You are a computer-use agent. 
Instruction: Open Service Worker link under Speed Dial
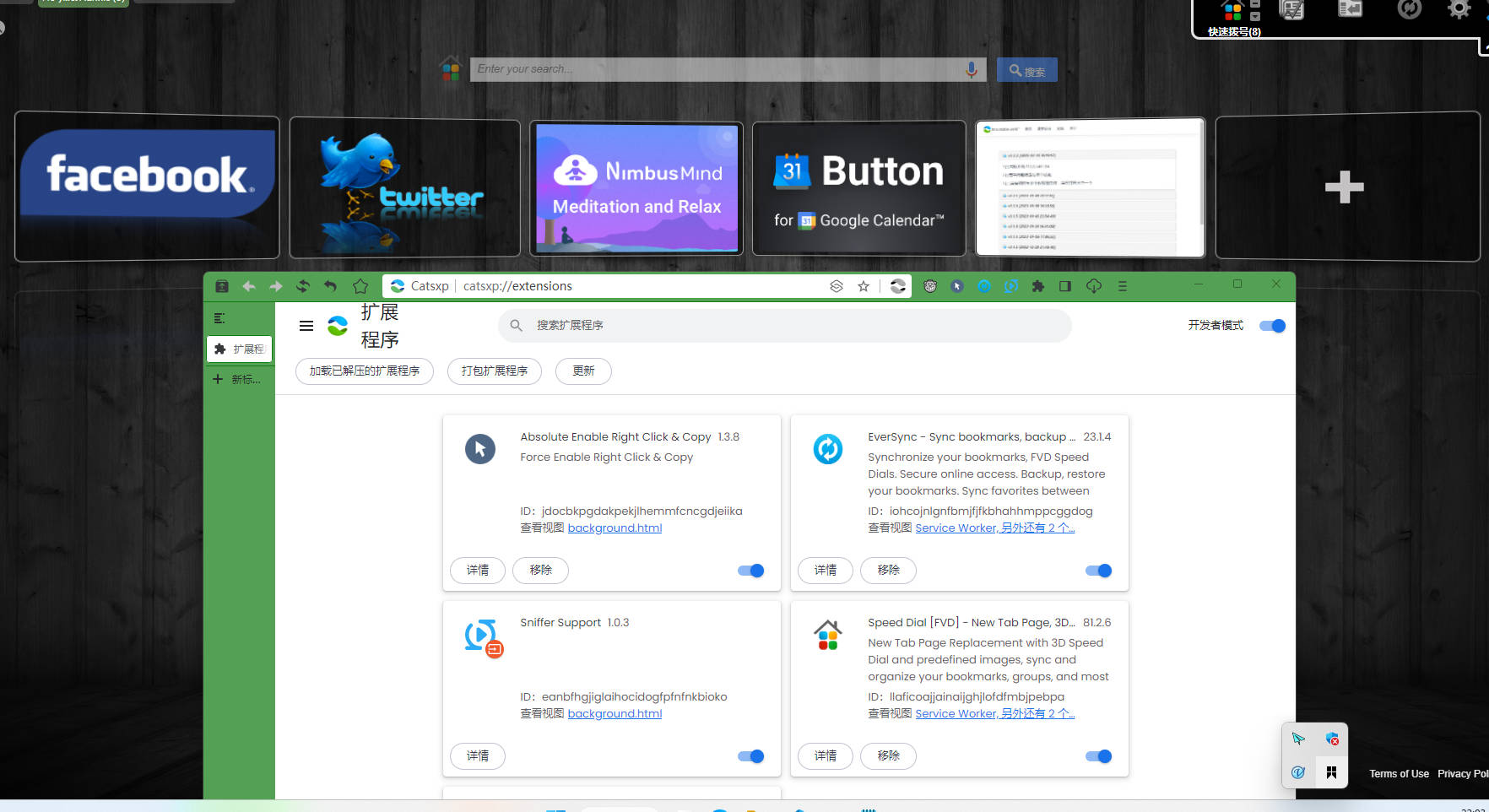(x=995, y=714)
